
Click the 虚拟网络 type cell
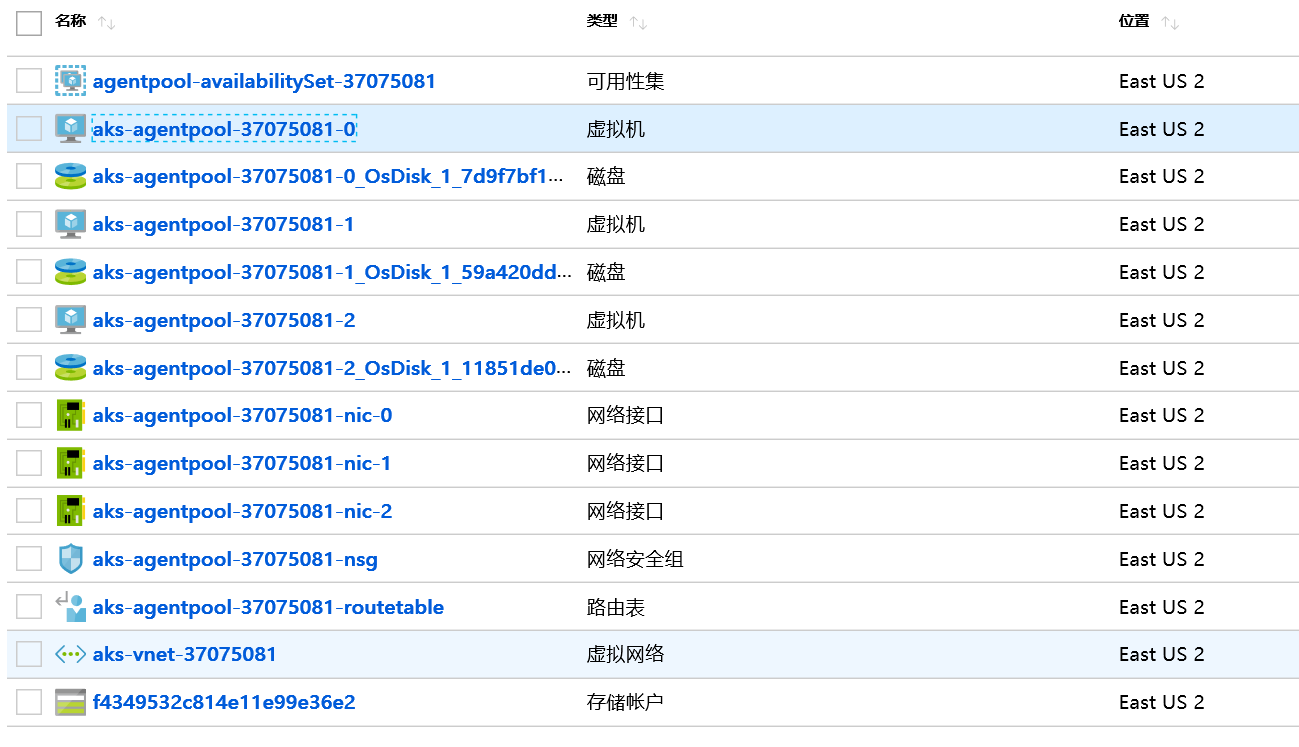[625, 655]
